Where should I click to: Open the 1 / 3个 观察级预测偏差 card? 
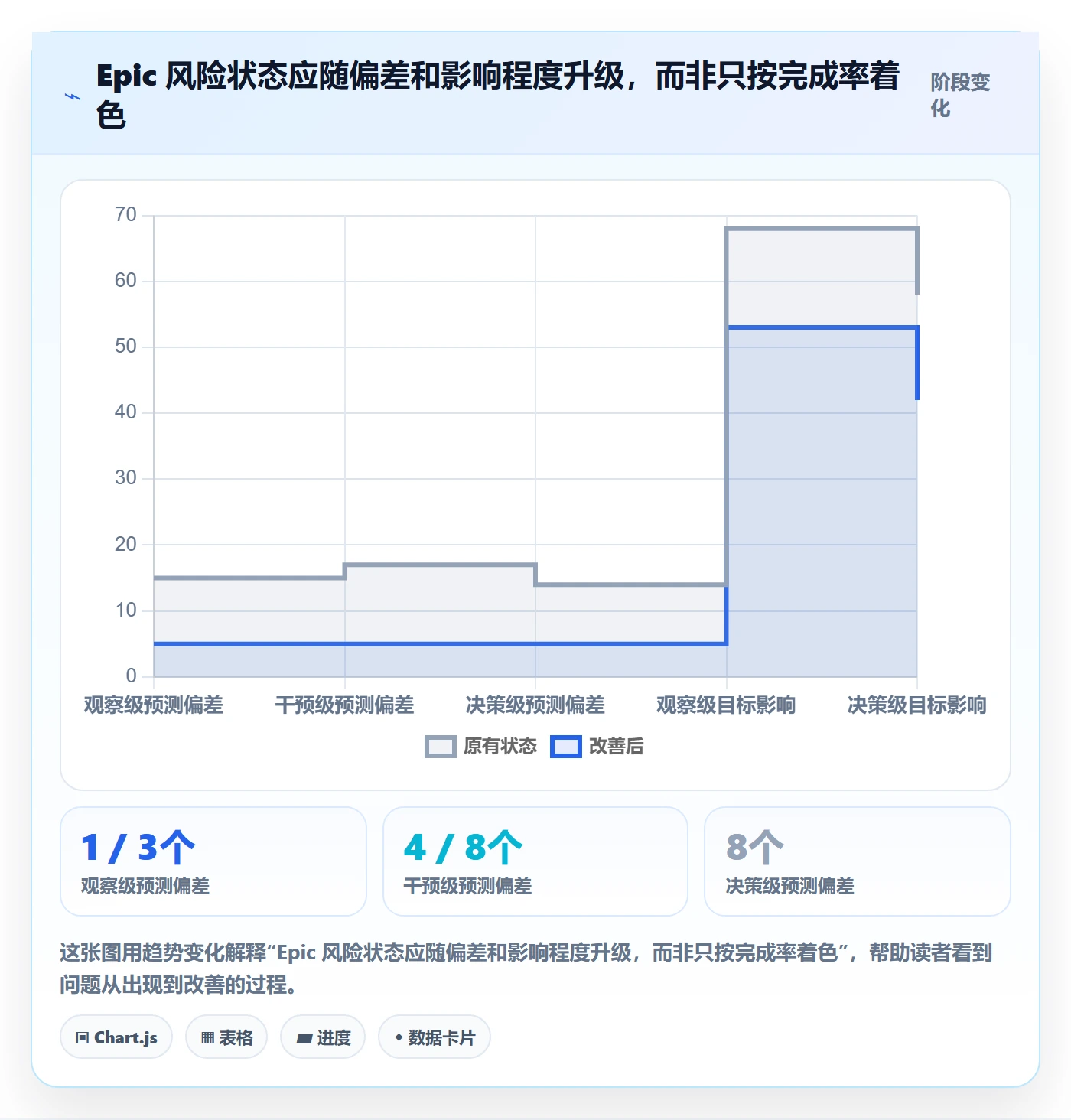tap(213, 861)
